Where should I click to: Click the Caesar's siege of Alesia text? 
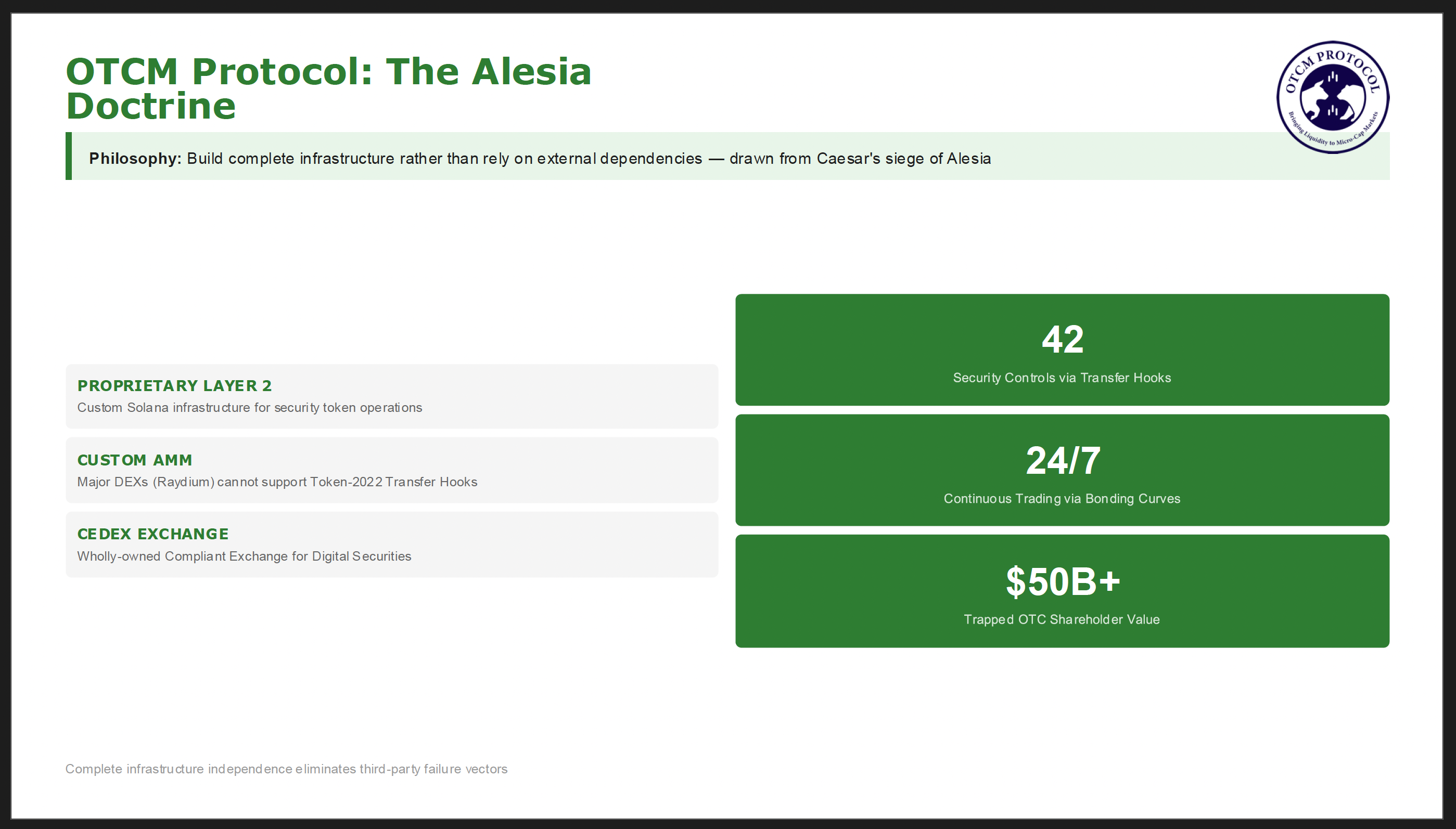coord(903,158)
